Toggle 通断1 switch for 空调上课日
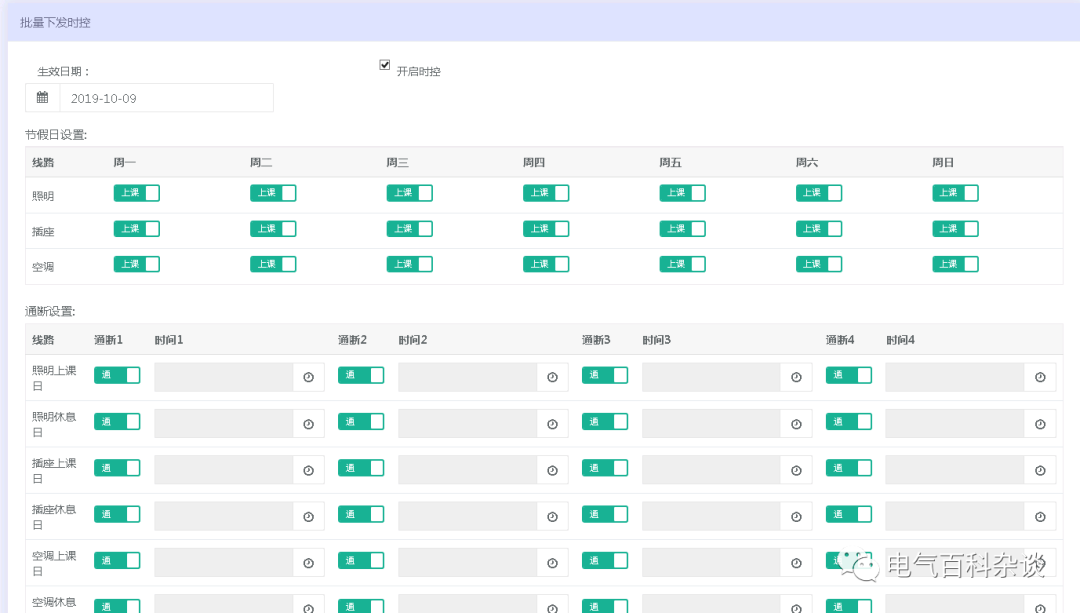 (x=117, y=561)
